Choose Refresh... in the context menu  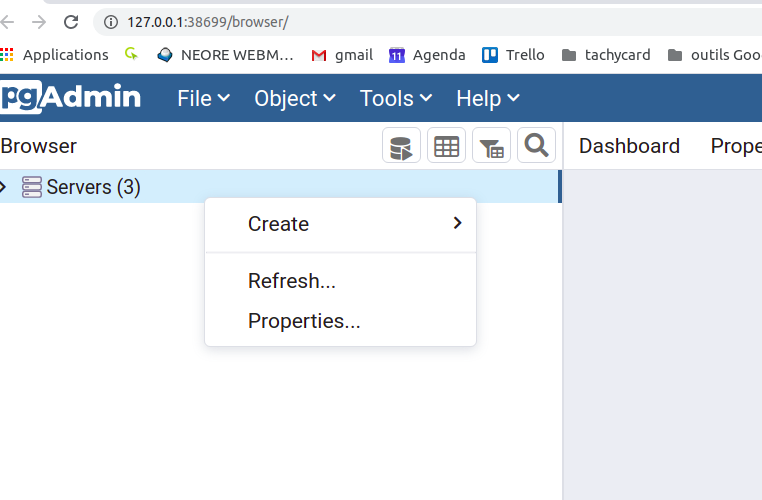pyautogui.click(x=340, y=281)
